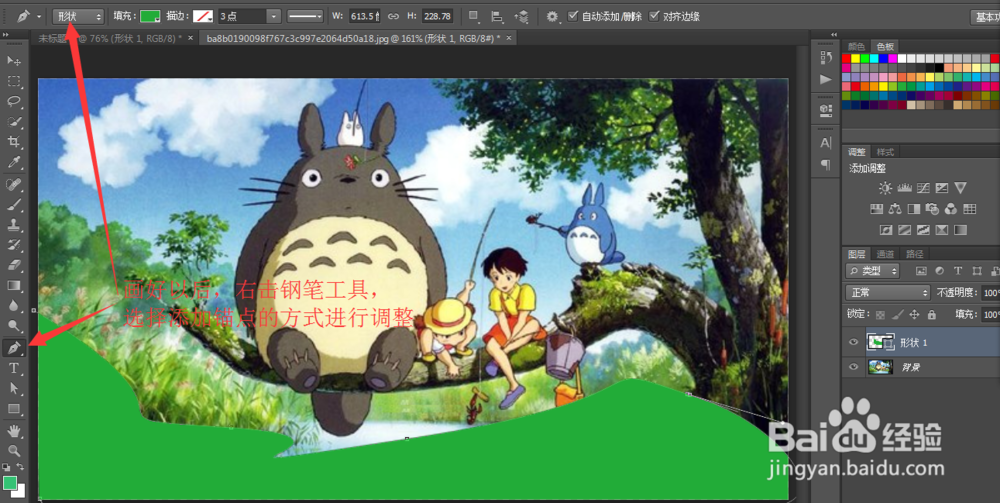
Task: Open path alignment options
Action: (498, 16)
